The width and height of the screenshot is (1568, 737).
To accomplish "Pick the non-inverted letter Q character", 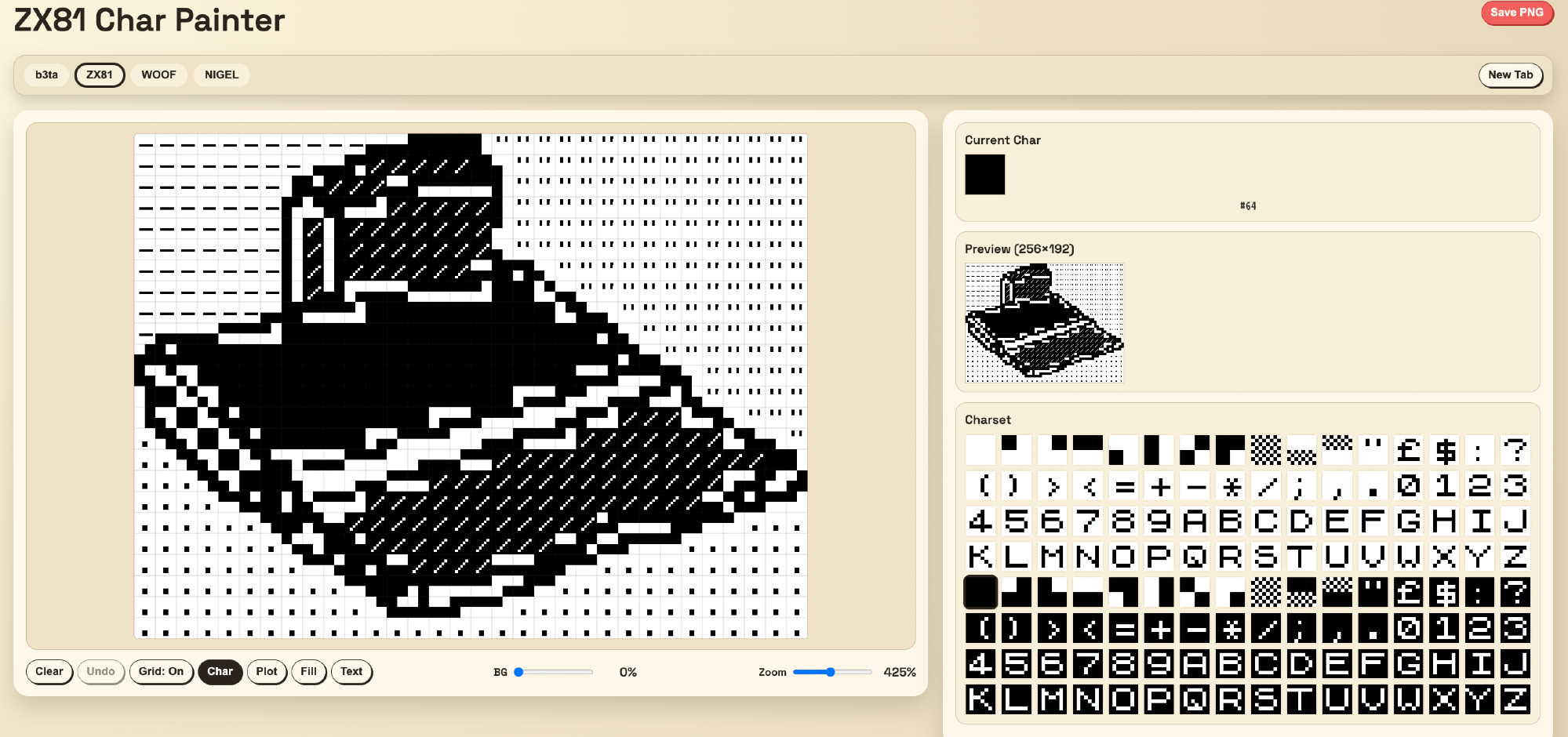I will click(1195, 557).
